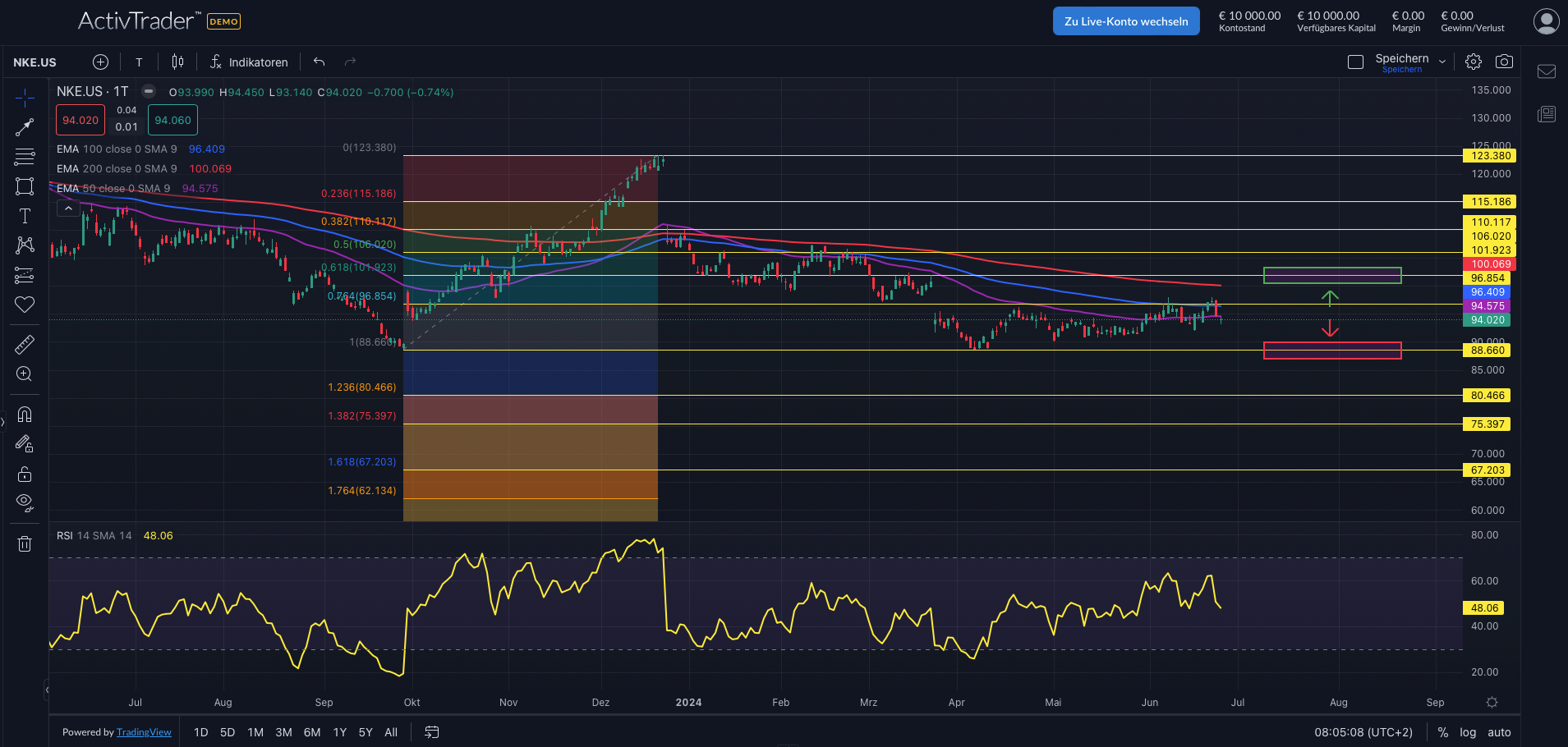Add to favorites with heart icon
Image resolution: width=1568 pixels, height=747 pixels.
coord(25,305)
